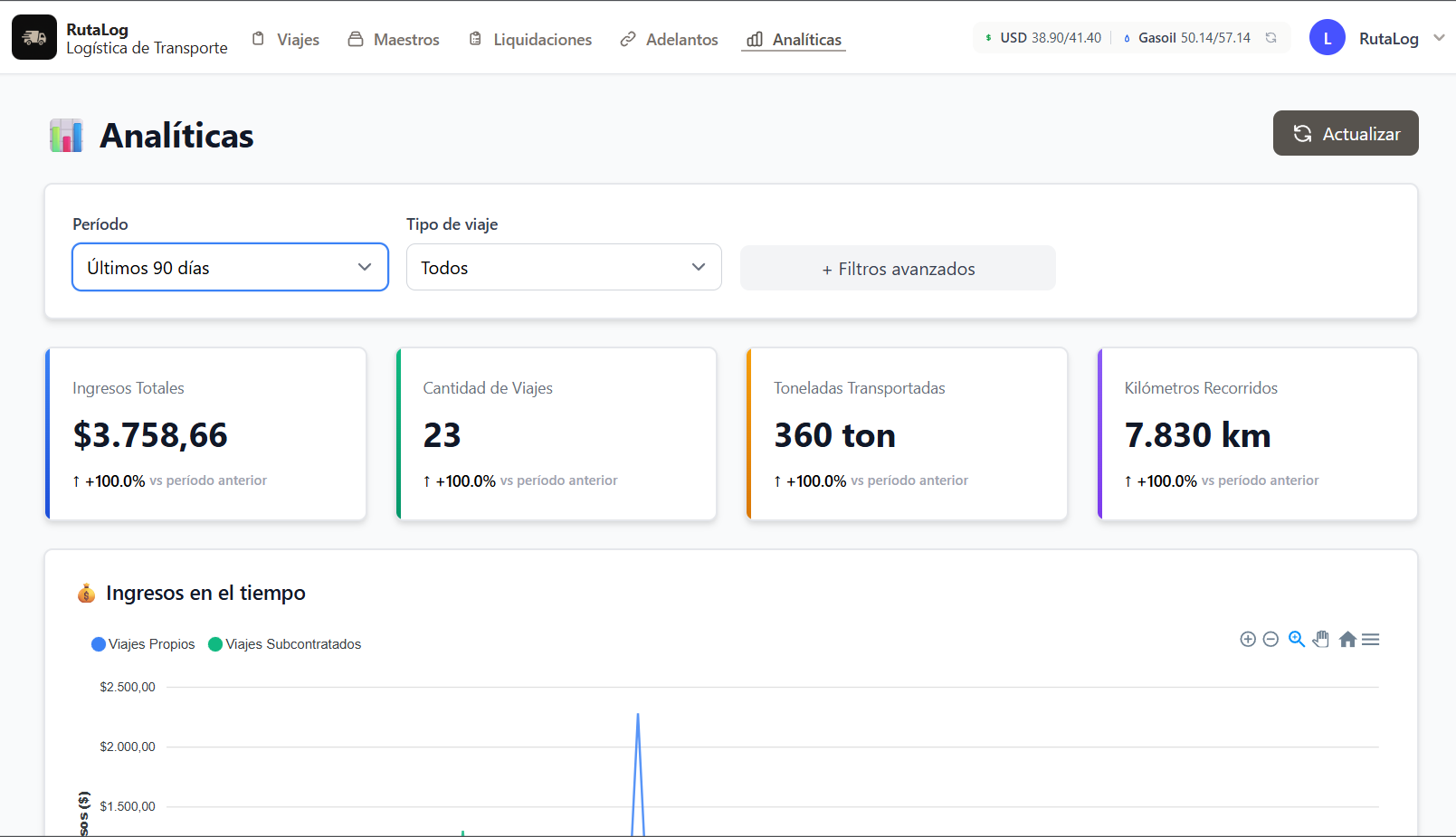Click the USD 38.90/41.40 rate indicator
This screenshot has width=1456, height=837.
click(1042, 38)
